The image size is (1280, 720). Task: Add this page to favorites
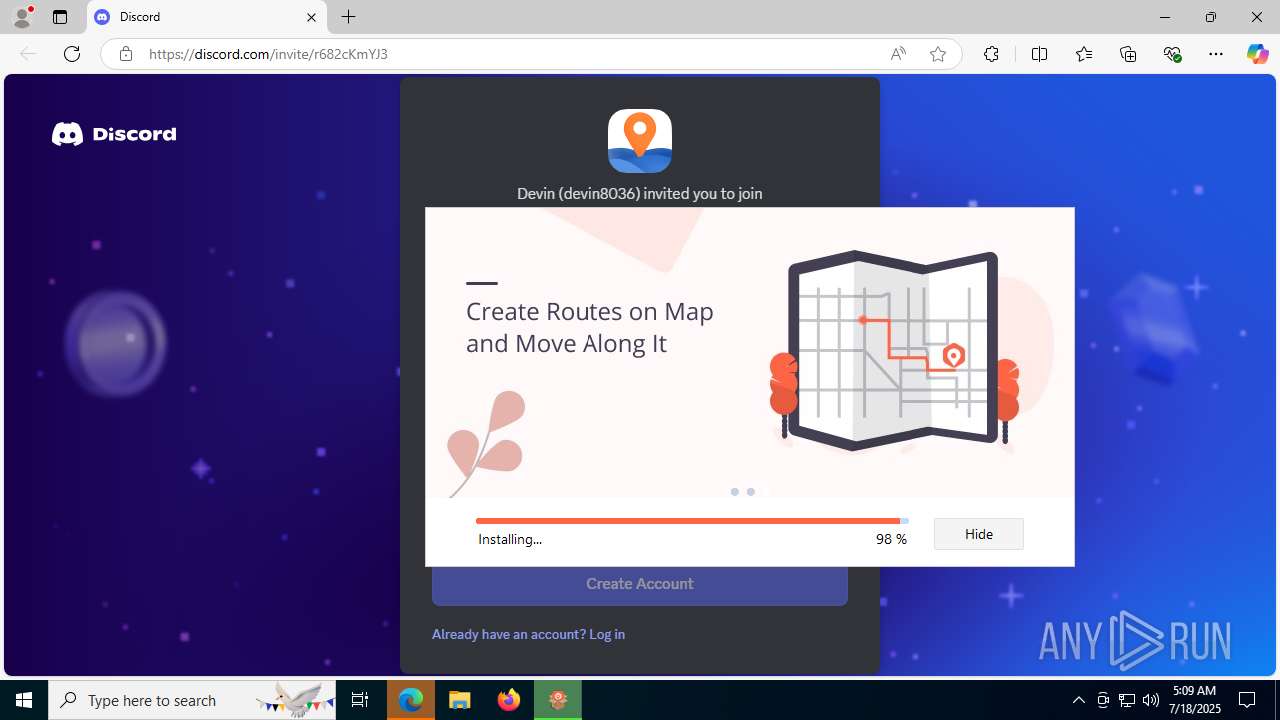coord(938,54)
